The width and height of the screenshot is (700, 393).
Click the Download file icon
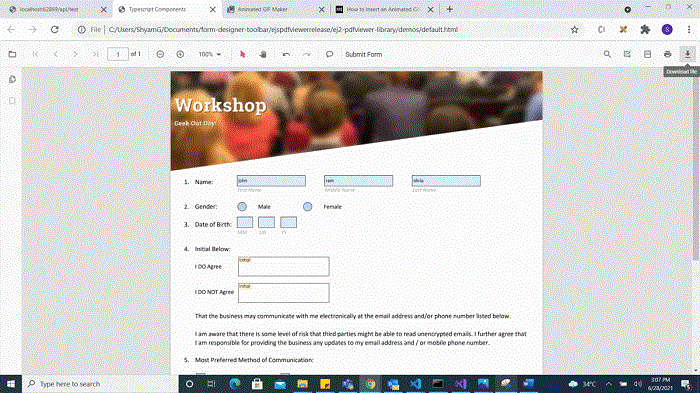[688, 54]
